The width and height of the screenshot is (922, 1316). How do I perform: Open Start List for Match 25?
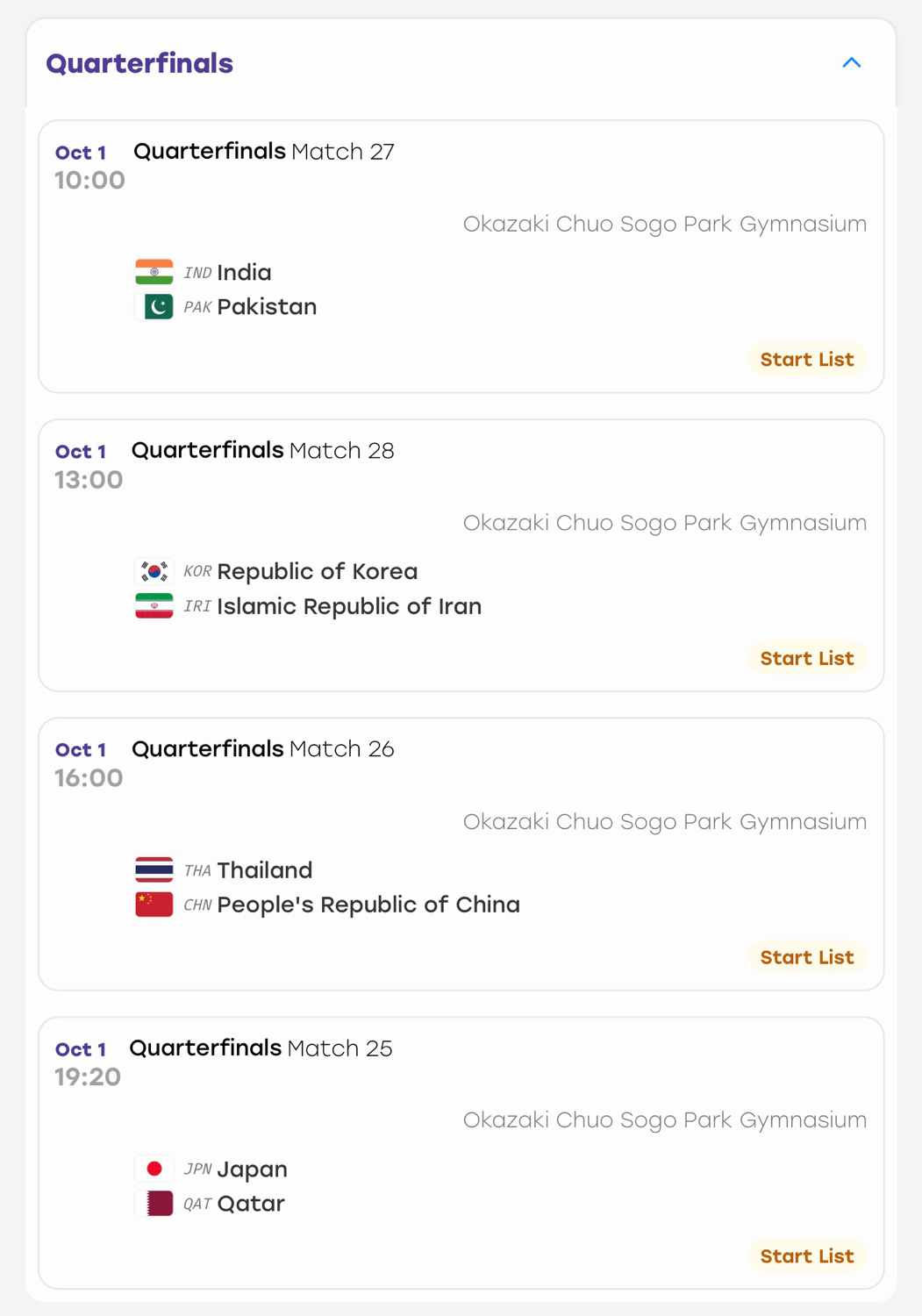(x=807, y=1256)
